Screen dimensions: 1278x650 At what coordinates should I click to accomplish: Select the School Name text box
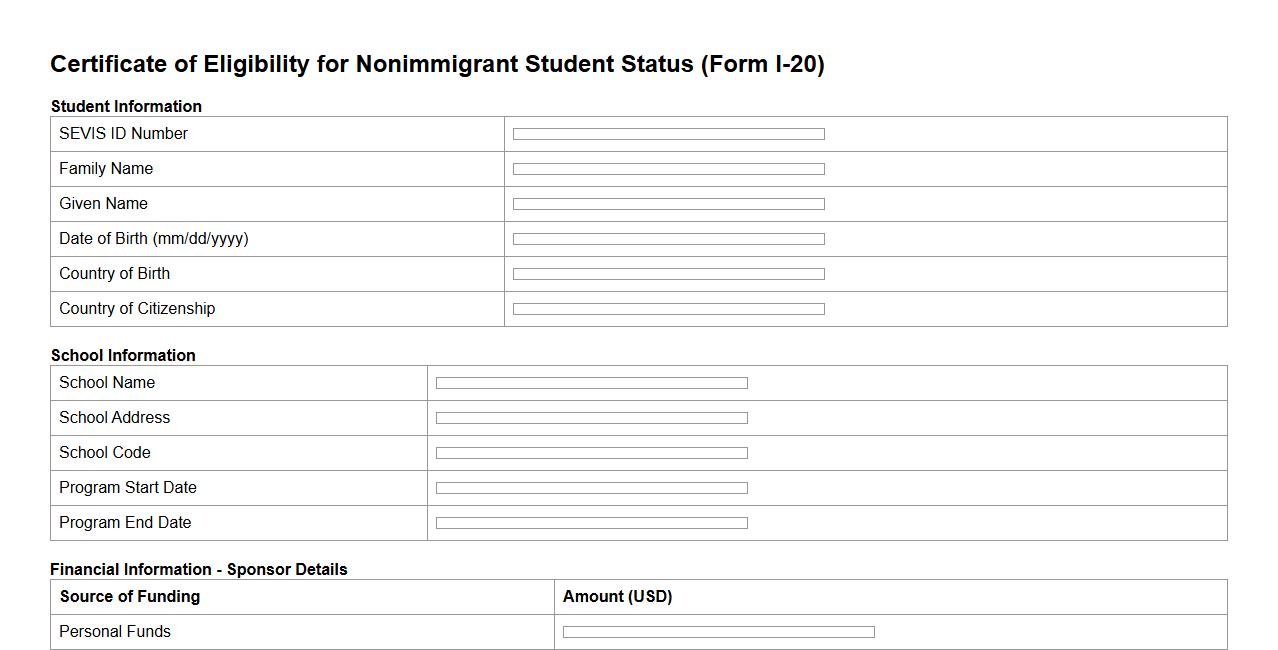pos(591,383)
